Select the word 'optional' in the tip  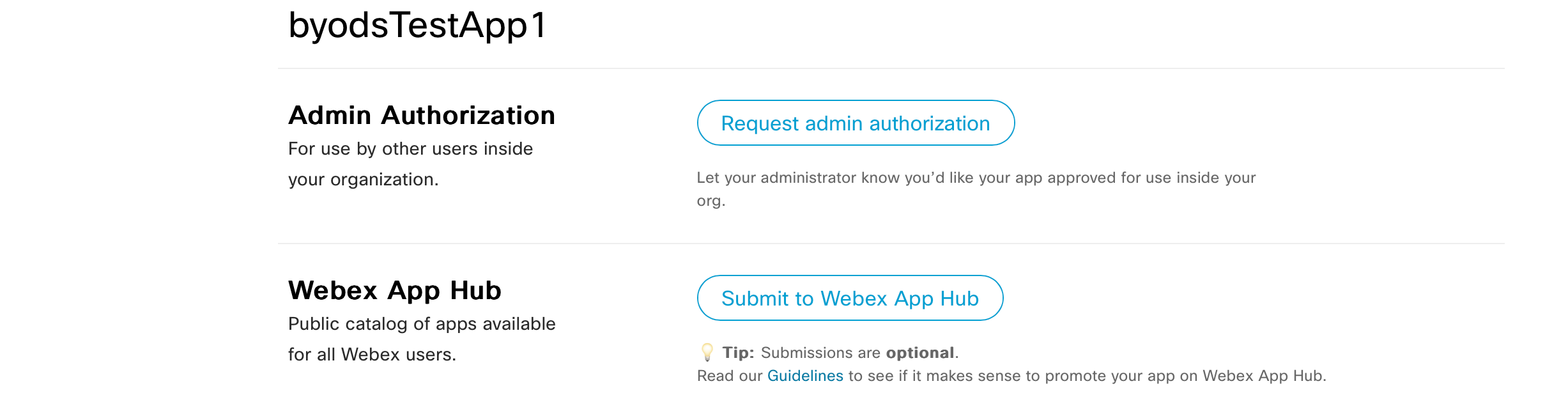tap(923, 352)
